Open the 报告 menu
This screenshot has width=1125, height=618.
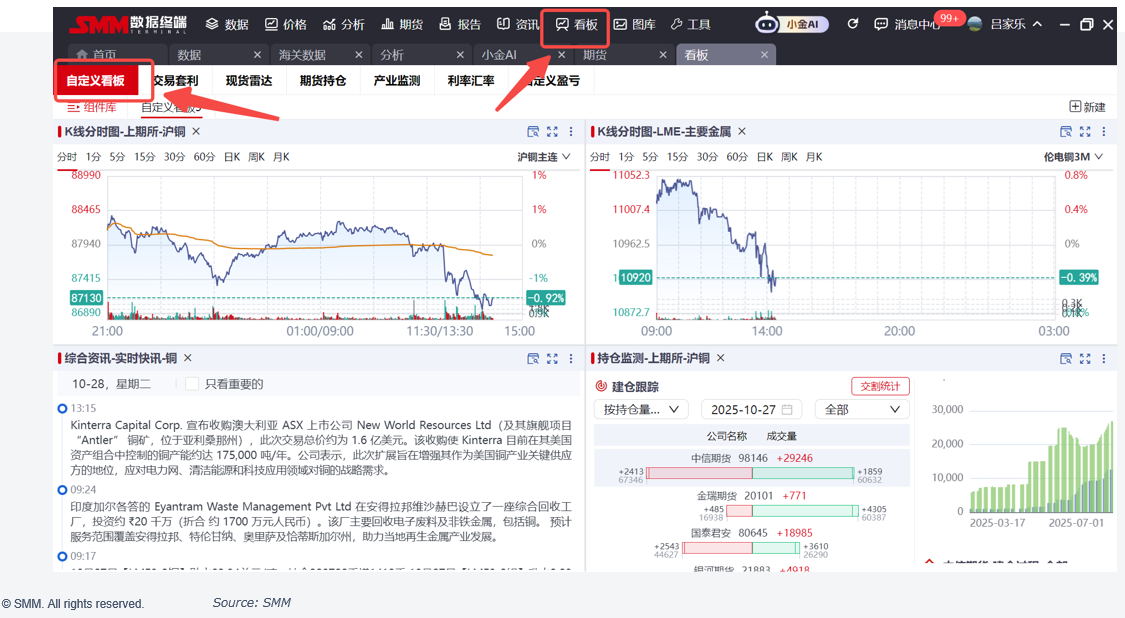(x=460, y=24)
